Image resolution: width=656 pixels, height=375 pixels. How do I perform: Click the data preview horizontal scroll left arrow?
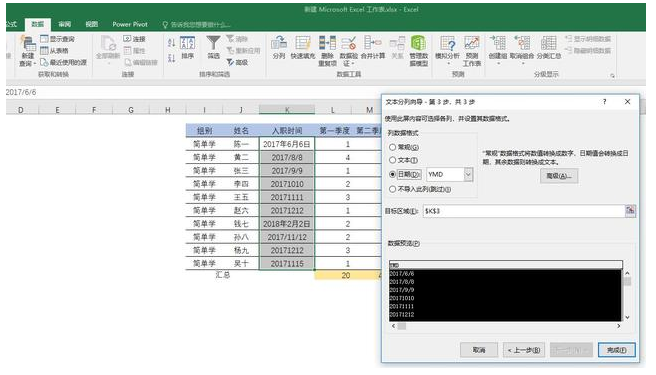[x=393, y=326]
